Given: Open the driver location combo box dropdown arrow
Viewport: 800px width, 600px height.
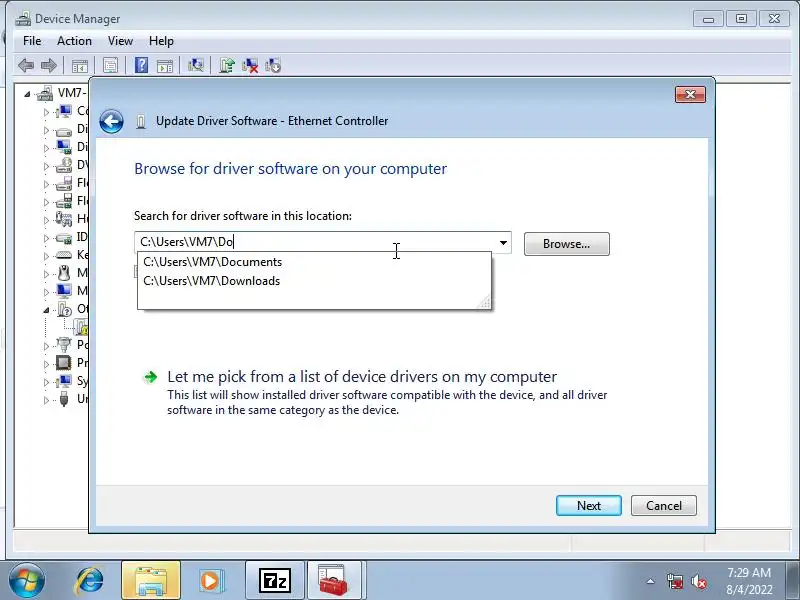Looking at the screenshot, I should coord(503,242).
